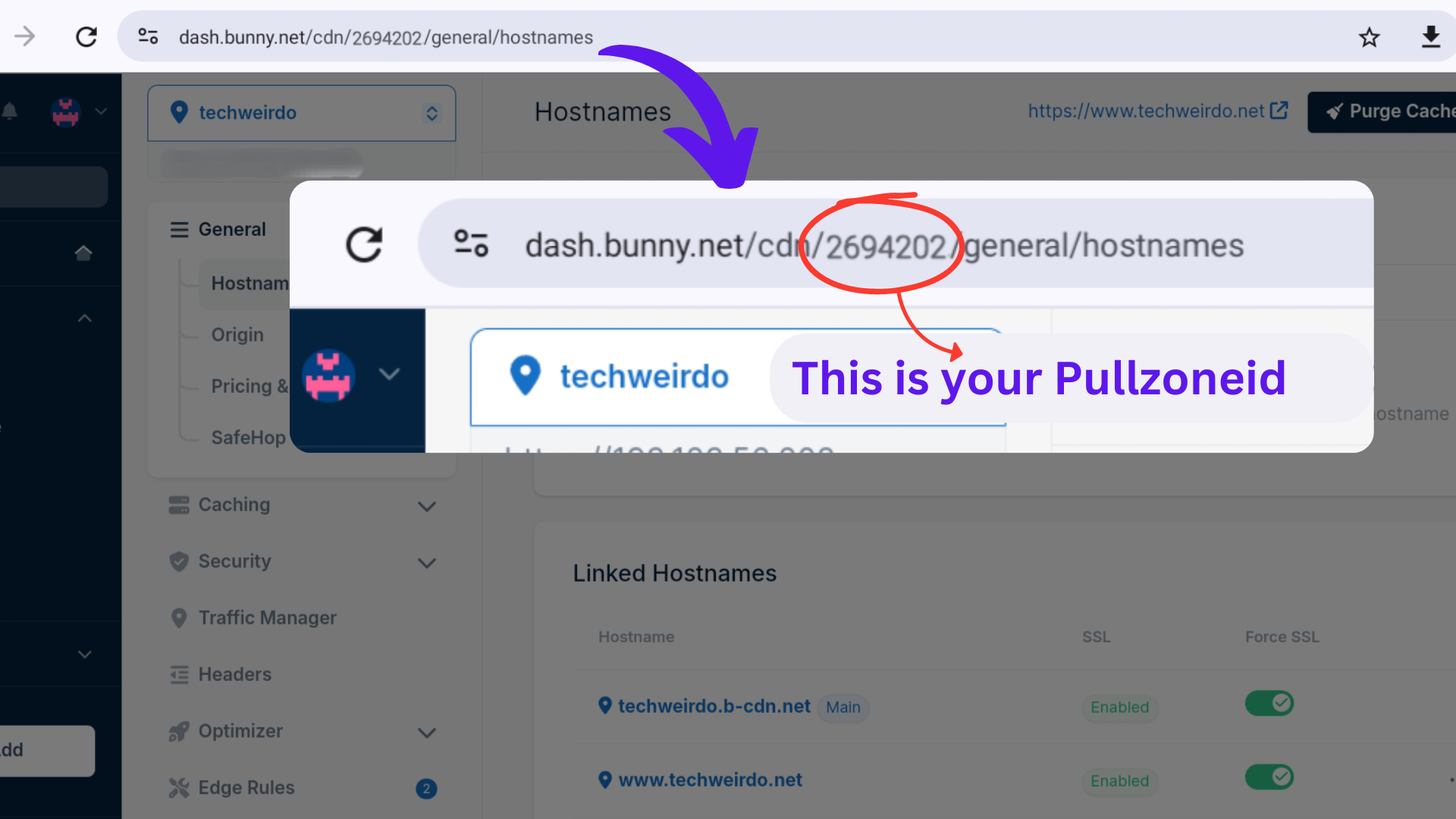Expand the sidebar section with down chevron
The height and width of the screenshot is (819, 1456).
point(85,654)
